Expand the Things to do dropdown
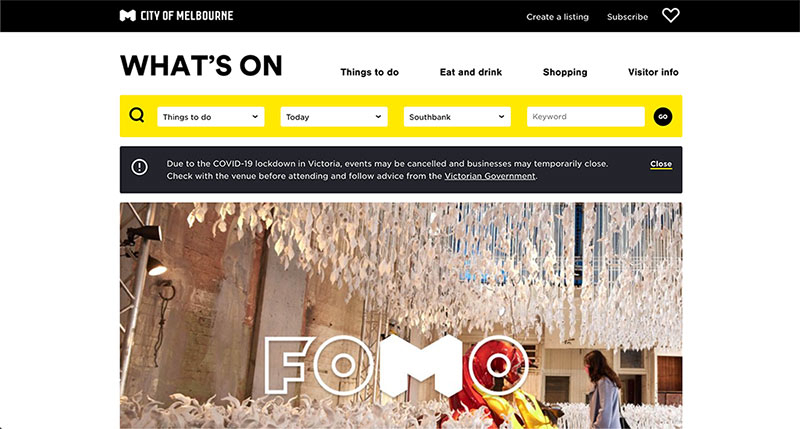 coord(211,117)
